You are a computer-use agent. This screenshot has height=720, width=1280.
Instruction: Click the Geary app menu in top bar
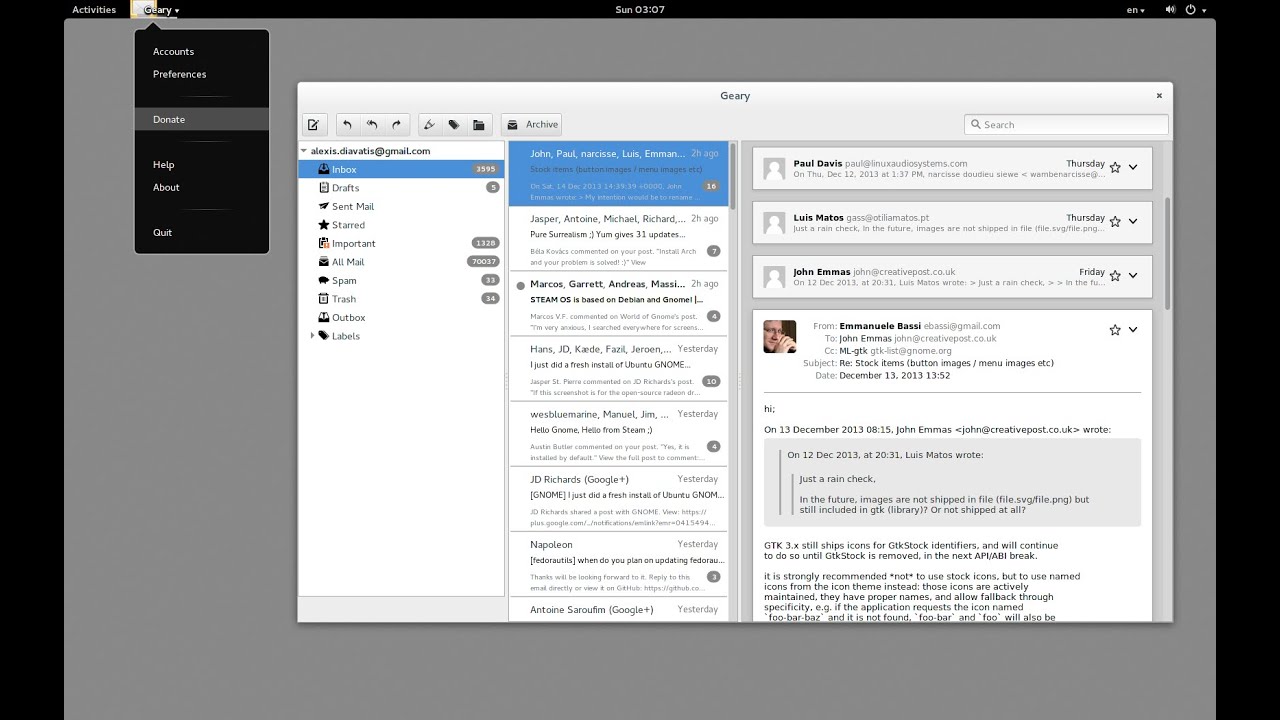click(158, 10)
